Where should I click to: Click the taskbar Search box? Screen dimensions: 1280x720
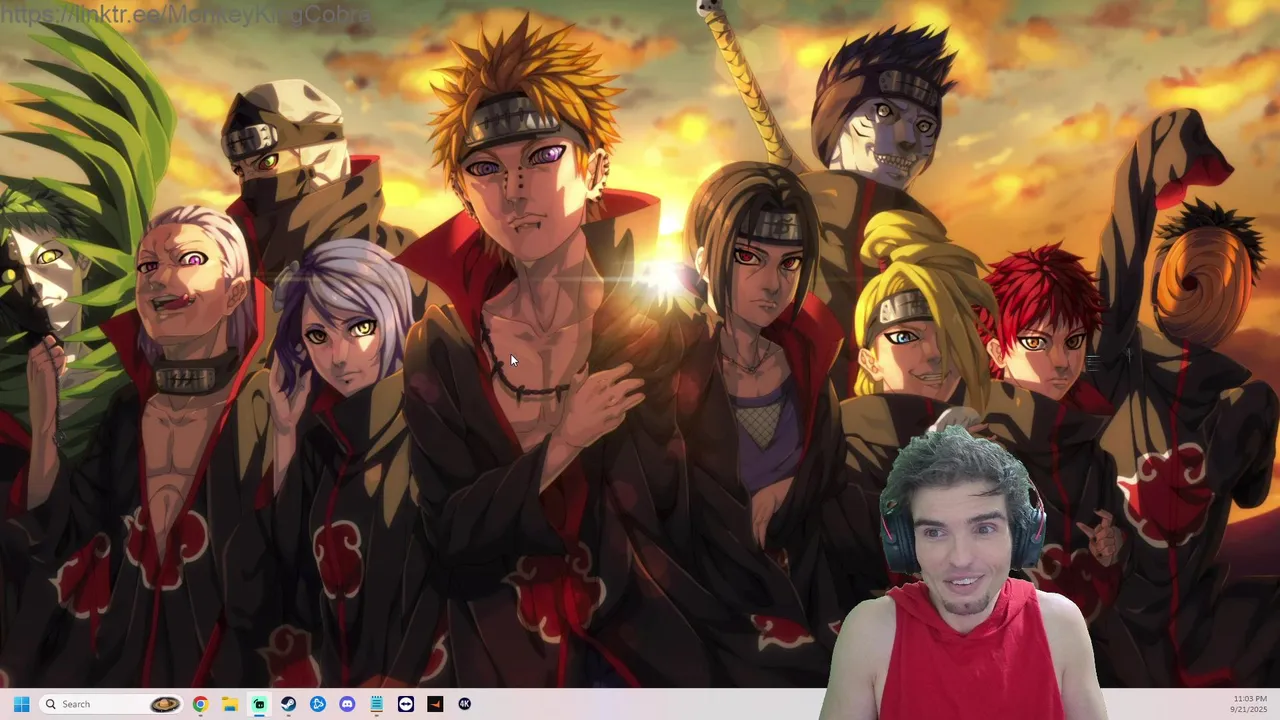(111, 704)
